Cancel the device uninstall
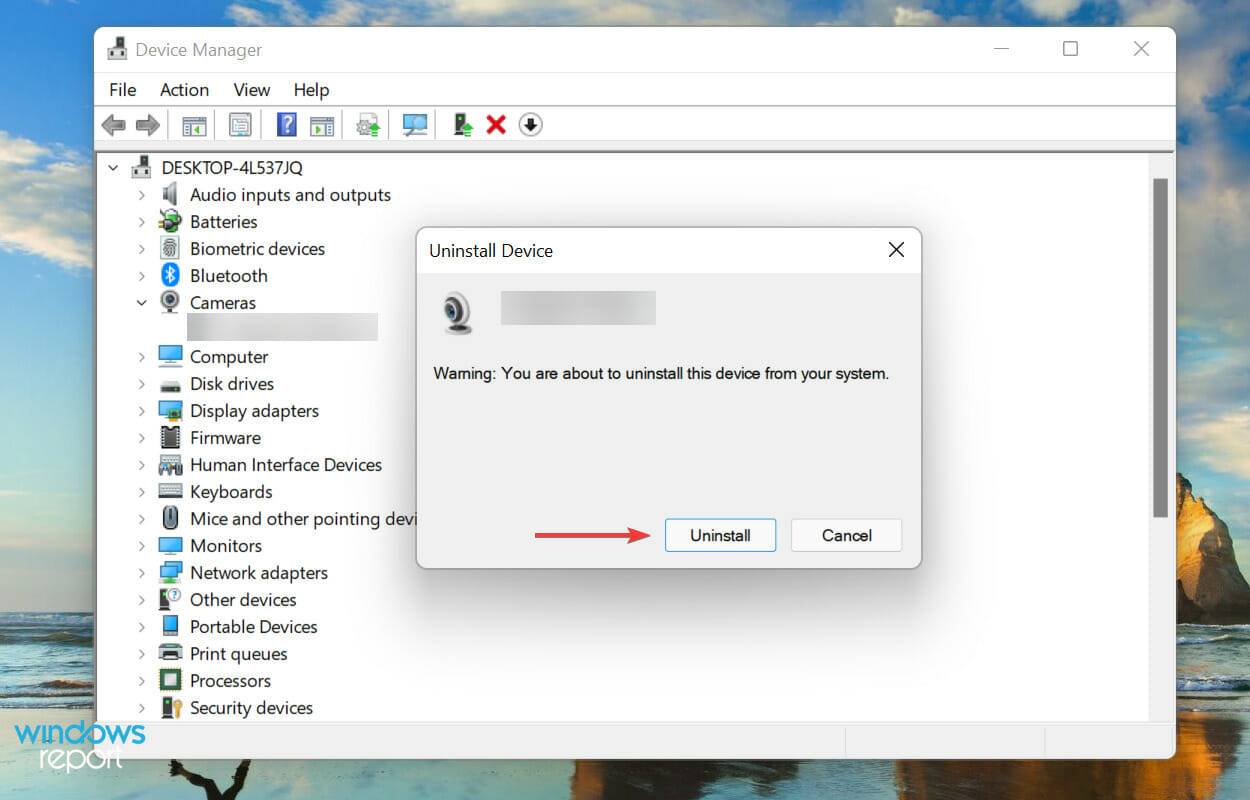This screenshot has width=1250, height=800. (846, 535)
